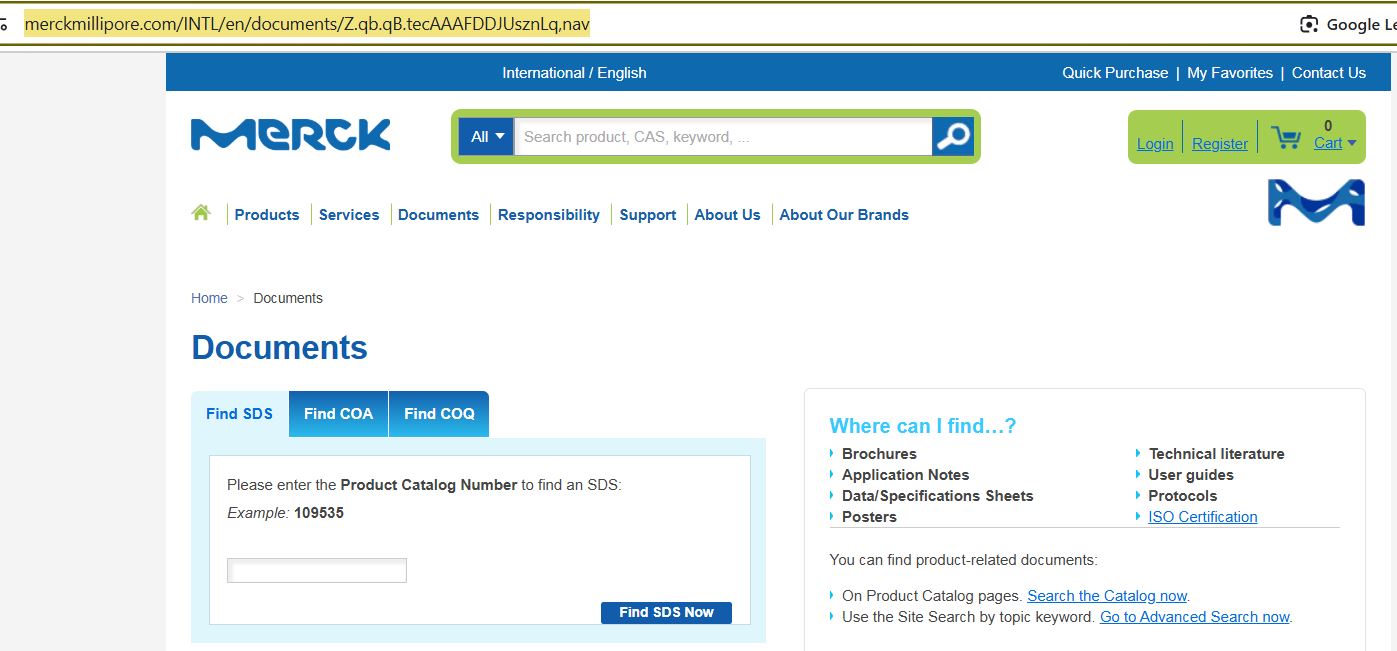Image resolution: width=1397 pixels, height=651 pixels.
Task: Focus the product search text box
Action: 723,137
